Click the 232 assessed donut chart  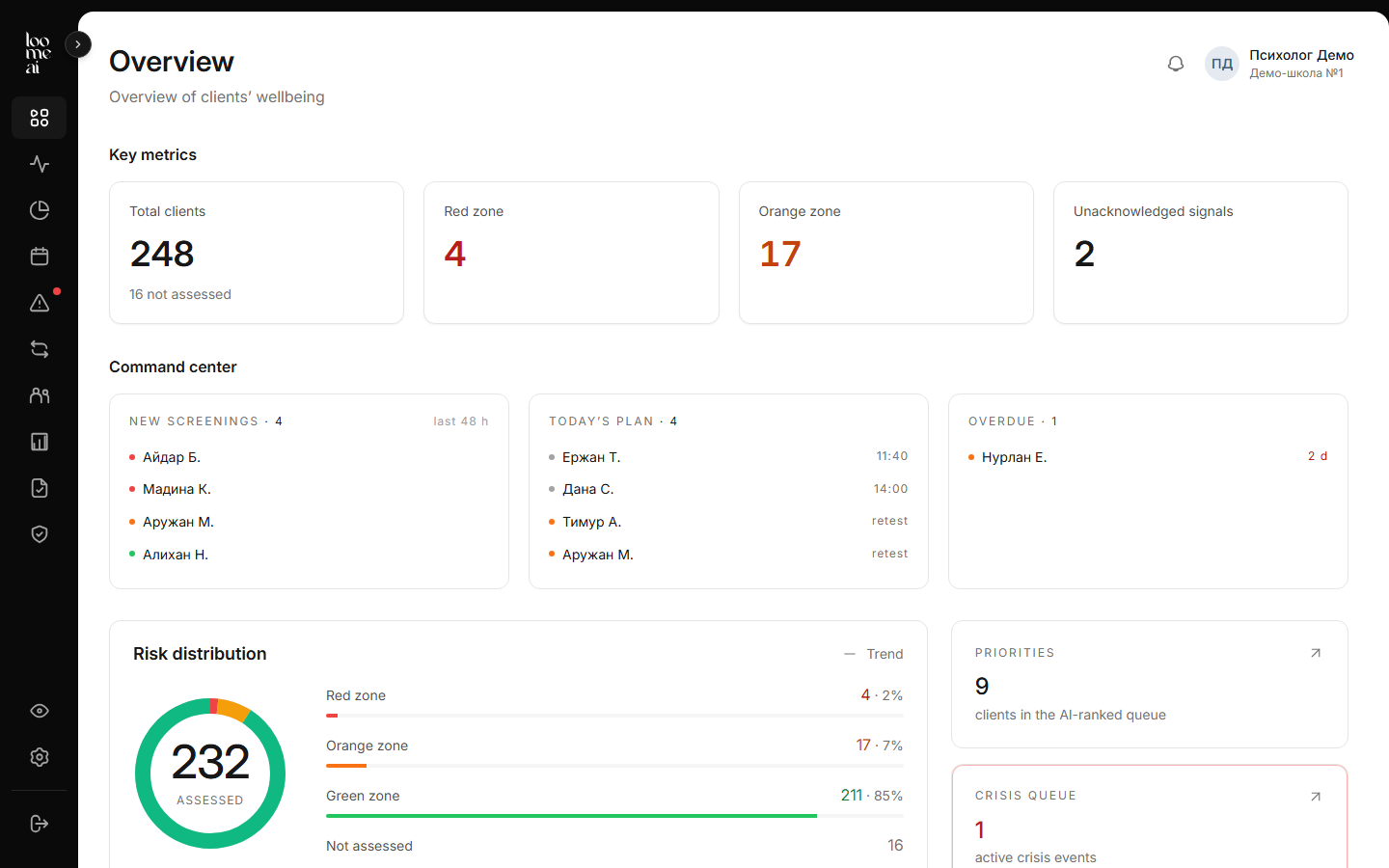[x=210, y=773]
